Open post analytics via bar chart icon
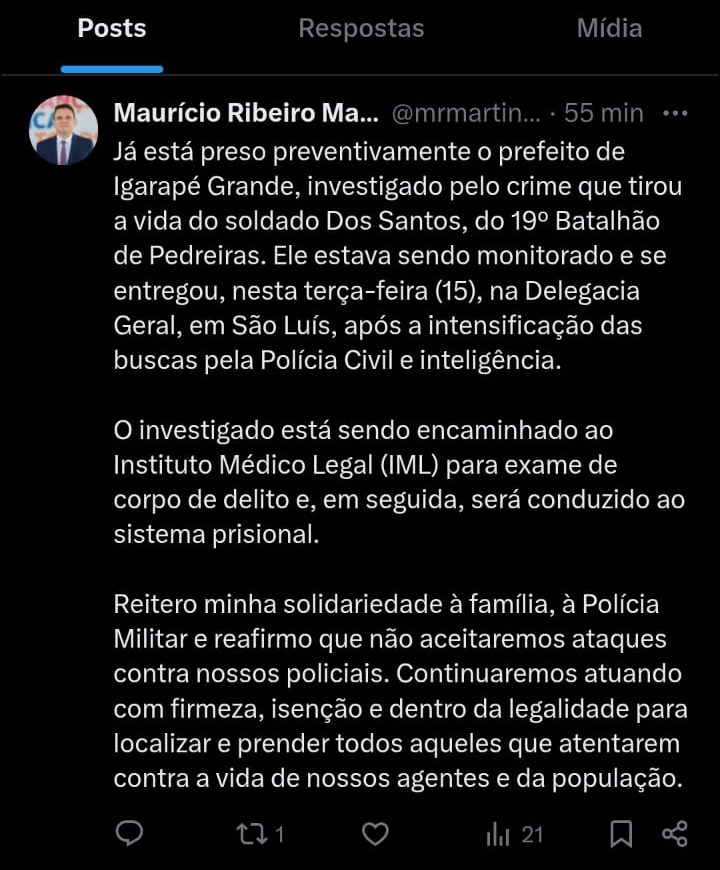 pos(498,833)
